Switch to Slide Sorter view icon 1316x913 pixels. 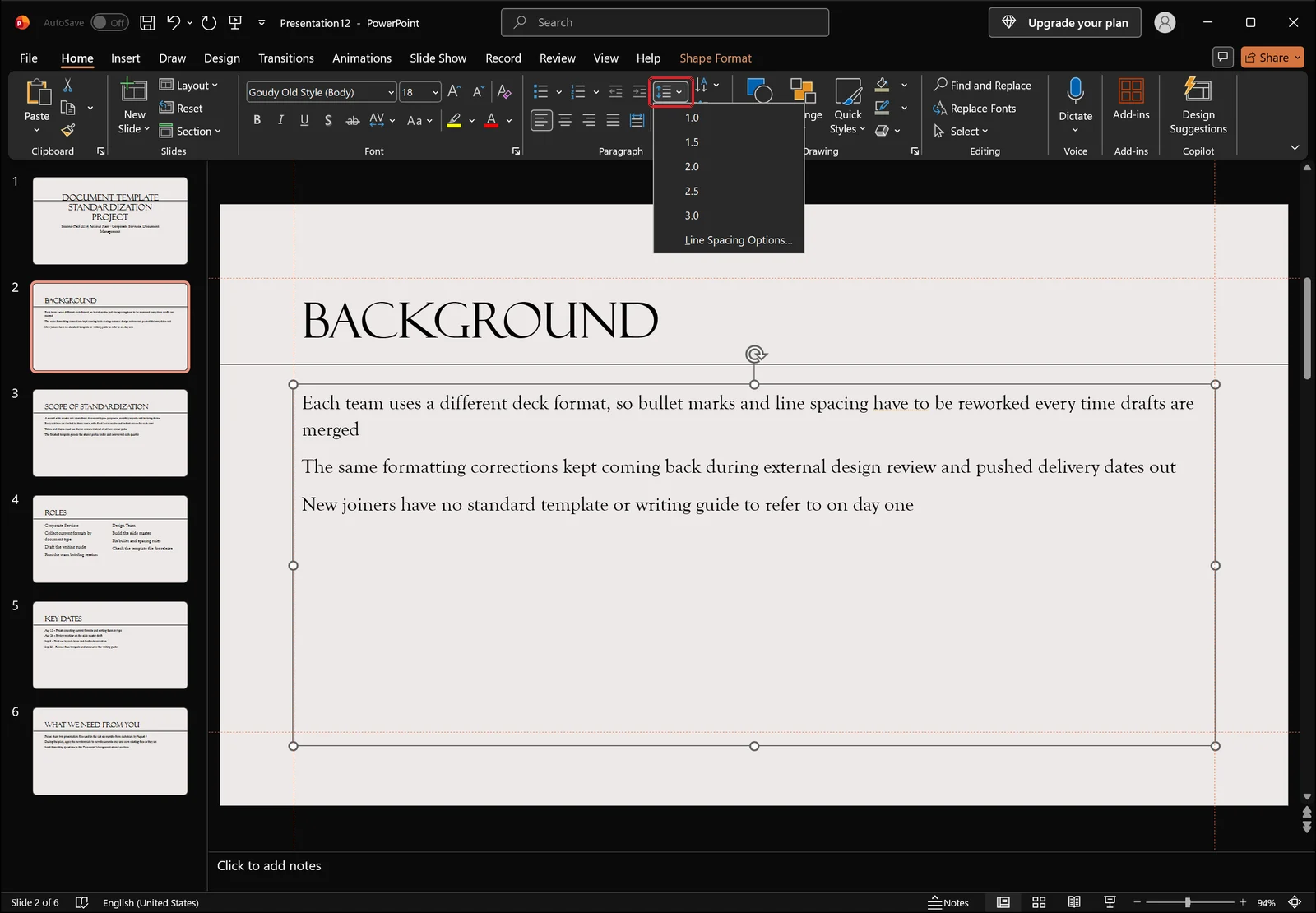point(1039,902)
